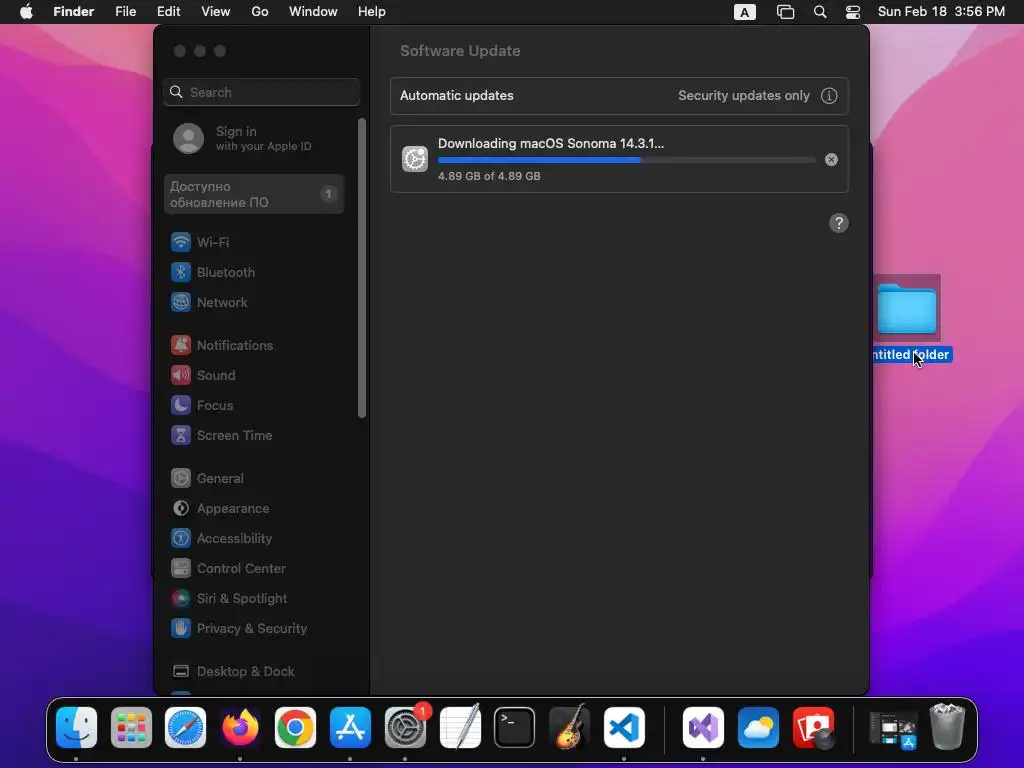Screen dimensions: 1024x768
Task: Open the software update available notice
Action: [x=254, y=194]
